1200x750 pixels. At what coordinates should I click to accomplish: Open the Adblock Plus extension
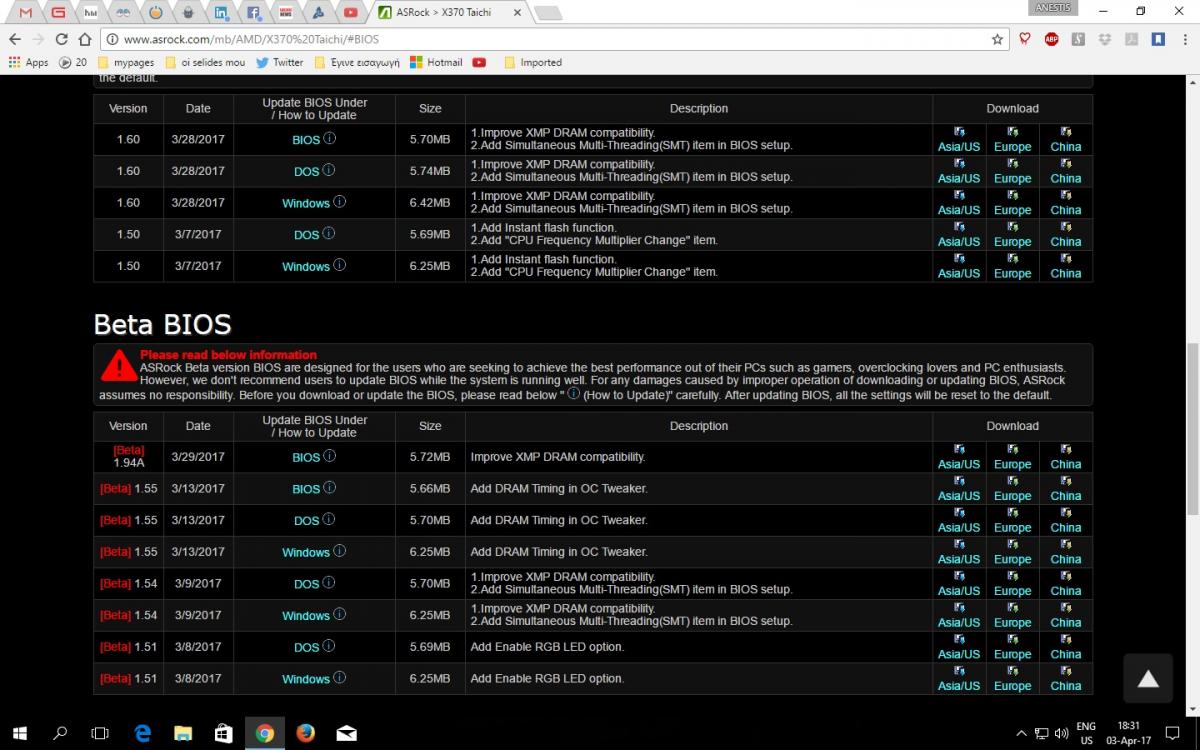point(1052,39)
